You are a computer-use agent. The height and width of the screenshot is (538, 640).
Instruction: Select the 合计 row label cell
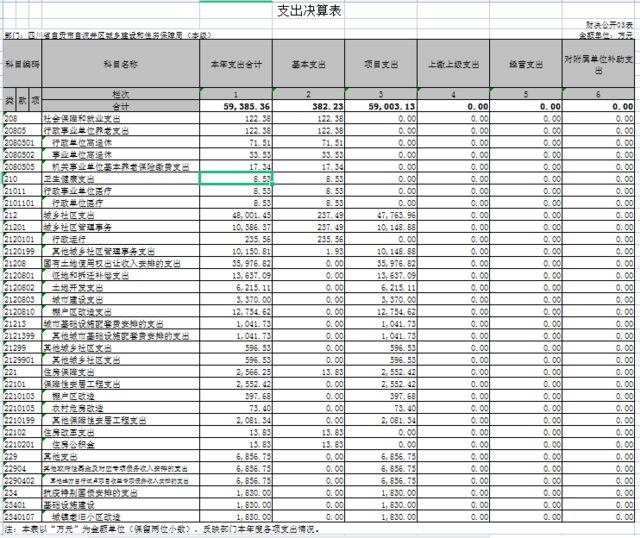click(x=121, y=105)
